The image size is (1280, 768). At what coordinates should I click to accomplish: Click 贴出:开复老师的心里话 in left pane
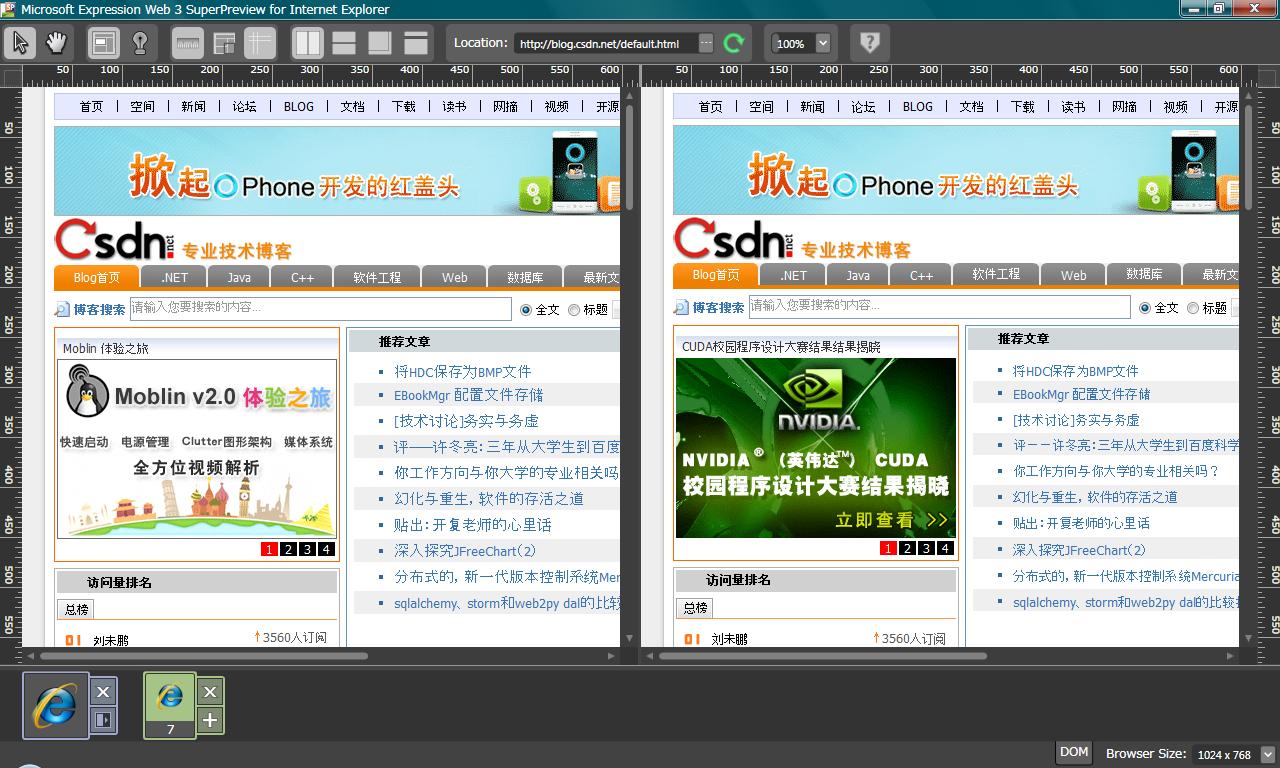473,524
